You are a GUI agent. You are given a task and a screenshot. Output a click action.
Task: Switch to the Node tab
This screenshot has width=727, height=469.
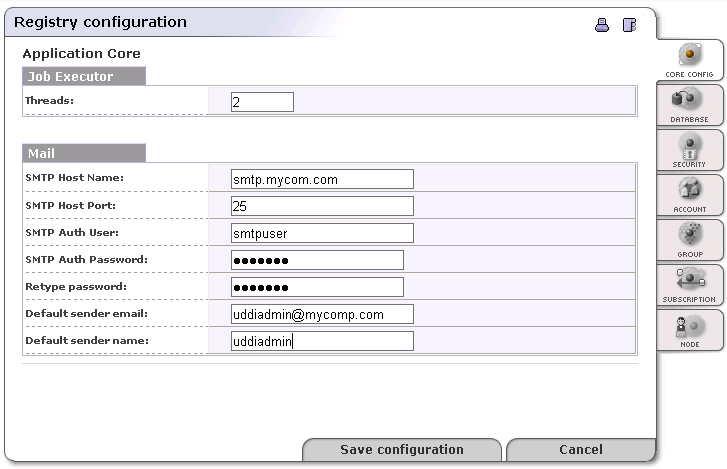tap(689, 330)
